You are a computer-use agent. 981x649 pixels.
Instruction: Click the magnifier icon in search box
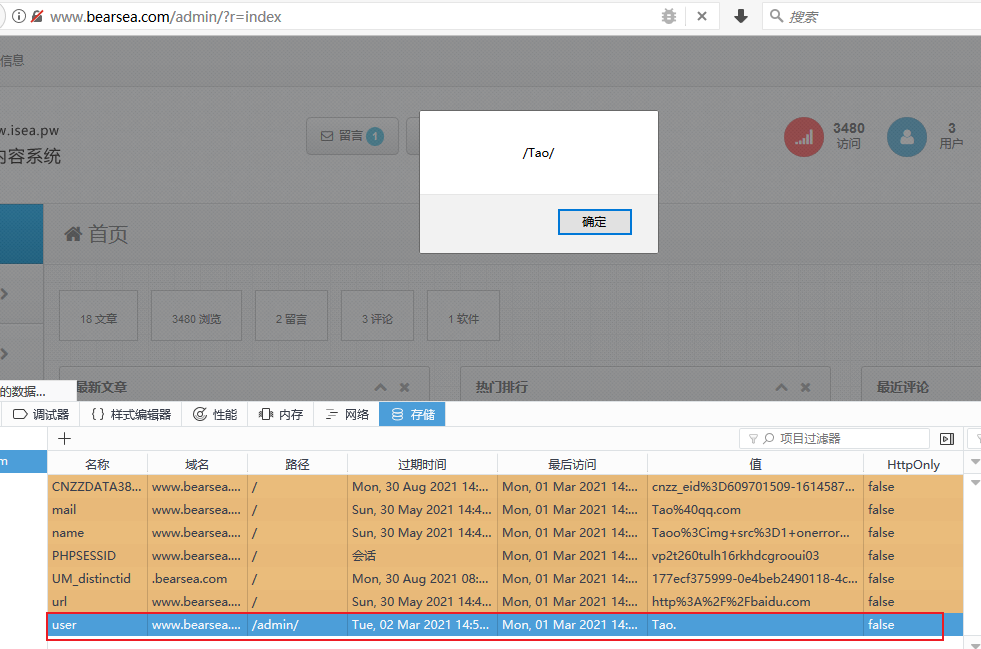(x=776, y=16)
